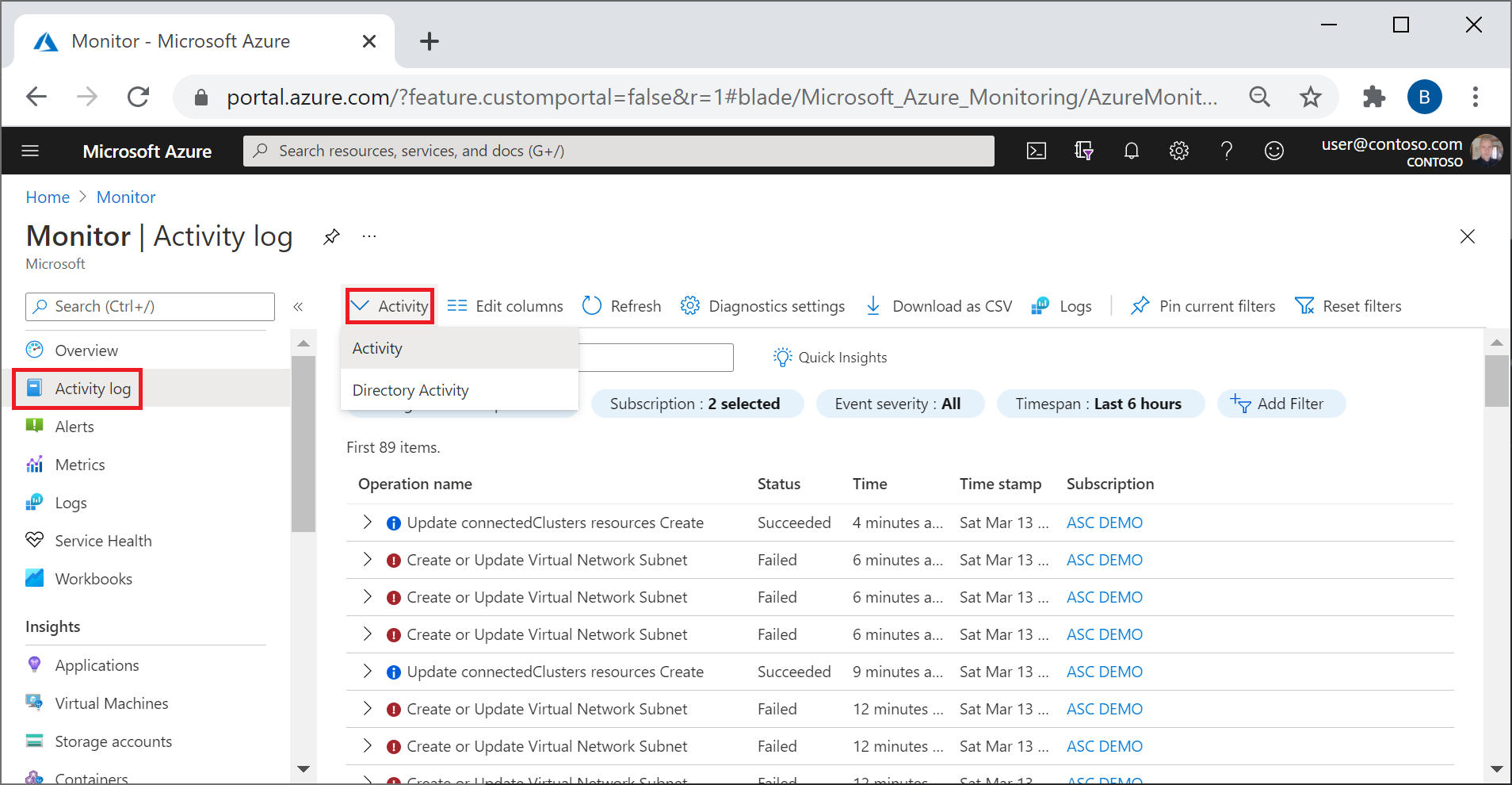Collapse the left navigation menu
The height and width of the screenshot is (785, 1512).
[298, 307]
